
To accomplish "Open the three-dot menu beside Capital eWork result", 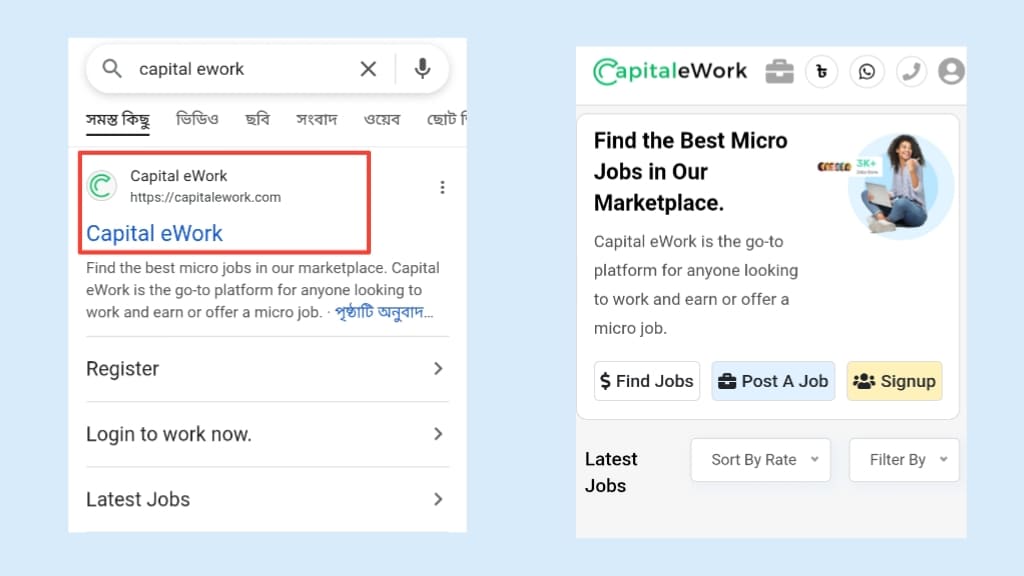I will [442, 187].
